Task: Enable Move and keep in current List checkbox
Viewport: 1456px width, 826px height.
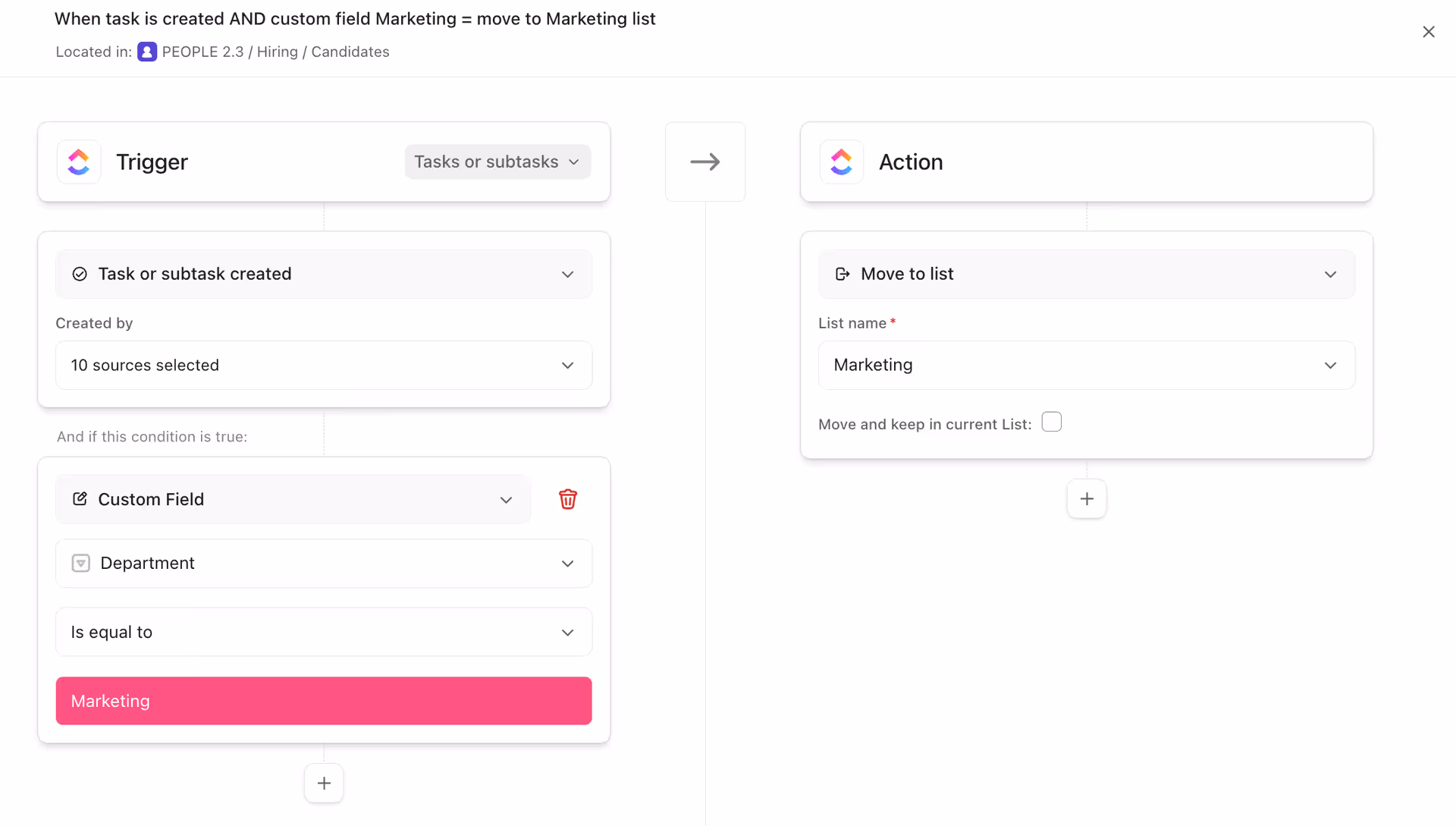Action: (1051, 422)
